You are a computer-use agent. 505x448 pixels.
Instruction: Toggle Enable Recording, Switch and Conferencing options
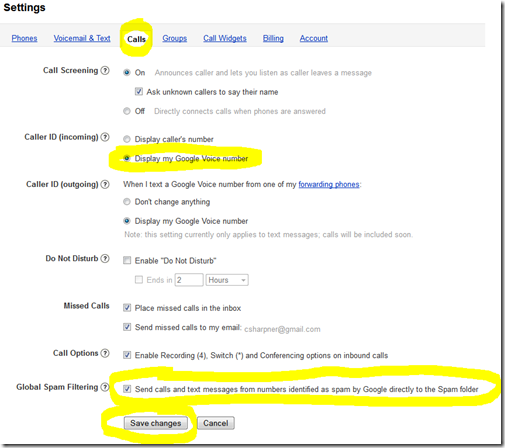(127, 355)
